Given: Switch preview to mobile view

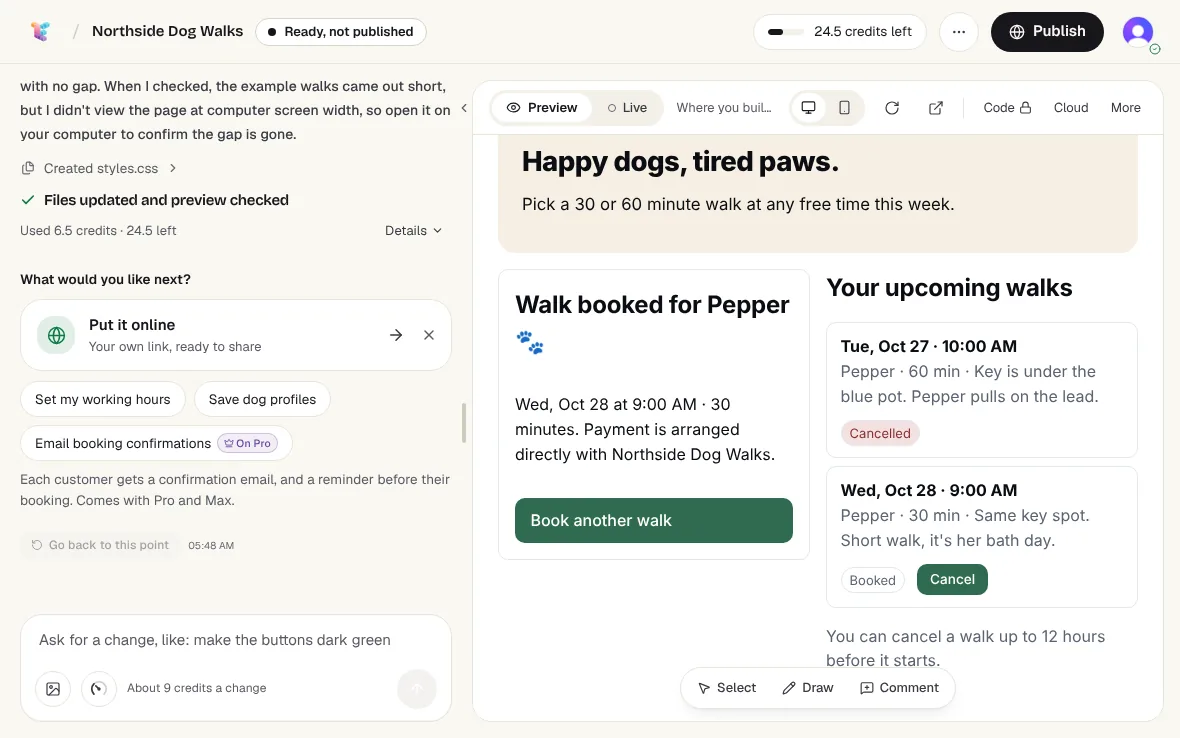Looking at the screenshot, I should coord(844,108).
